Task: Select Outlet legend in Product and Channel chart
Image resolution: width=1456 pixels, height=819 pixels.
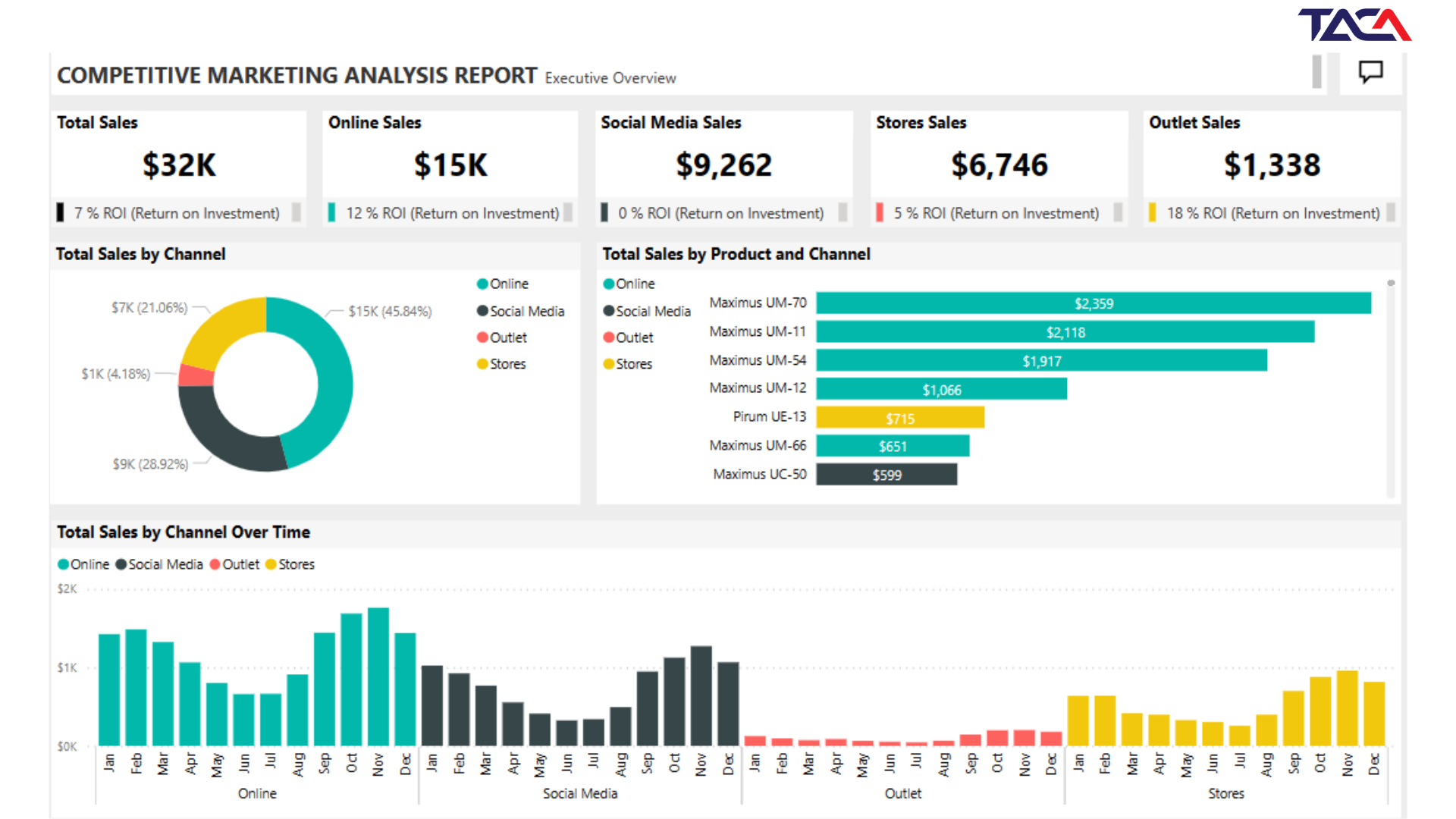Action: pyautogui.click(x=628, y=337)
